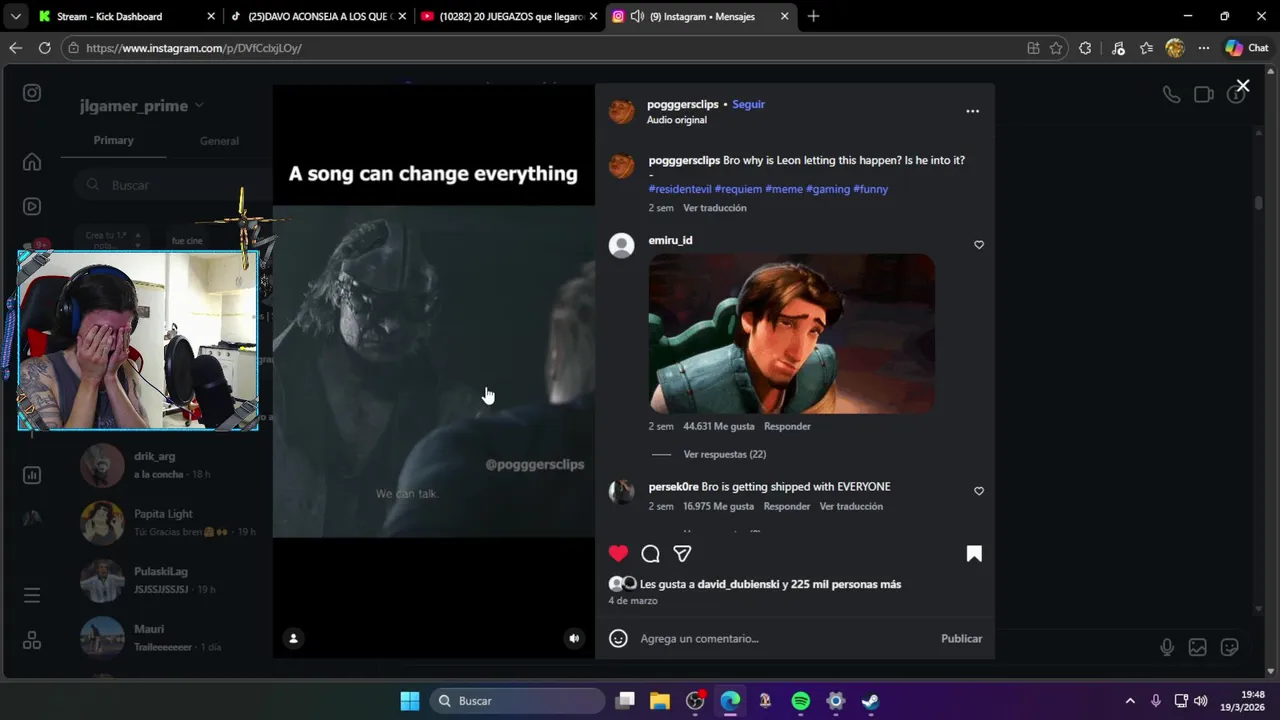Open the browser extensions puzzle icon

click(x=1085, y=48)
